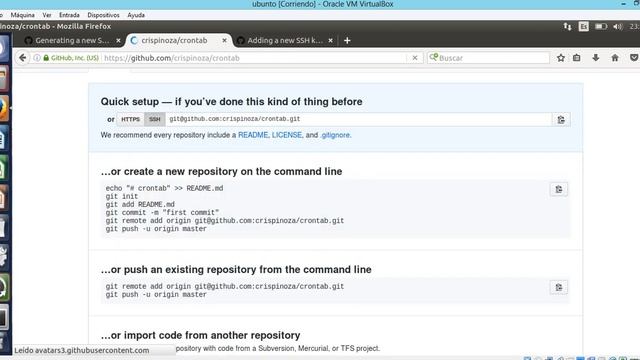Show bookmarks list icon in the toolbar
Viewport: 640px width, 360px height.
(576, 58)
